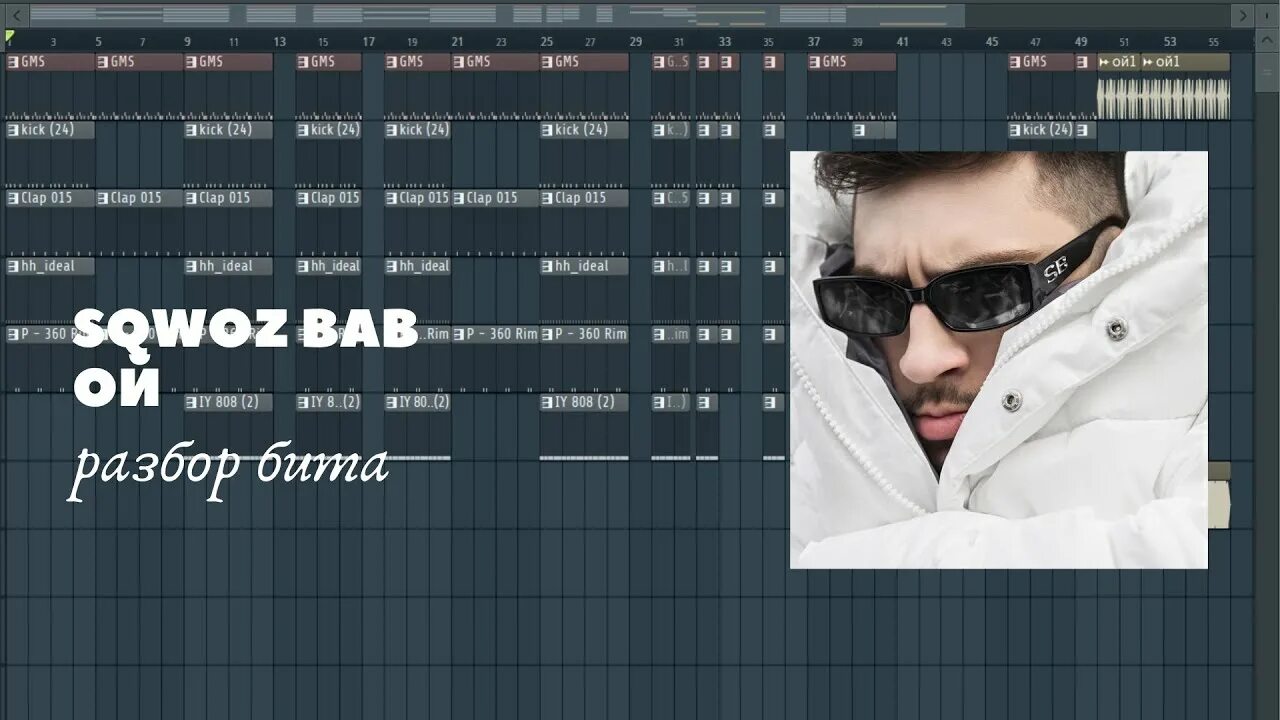Select the Clap 015 clip at bar 18
Image resolution: width=1280 pixels, height=720 pixels.
tap(418, 198)
